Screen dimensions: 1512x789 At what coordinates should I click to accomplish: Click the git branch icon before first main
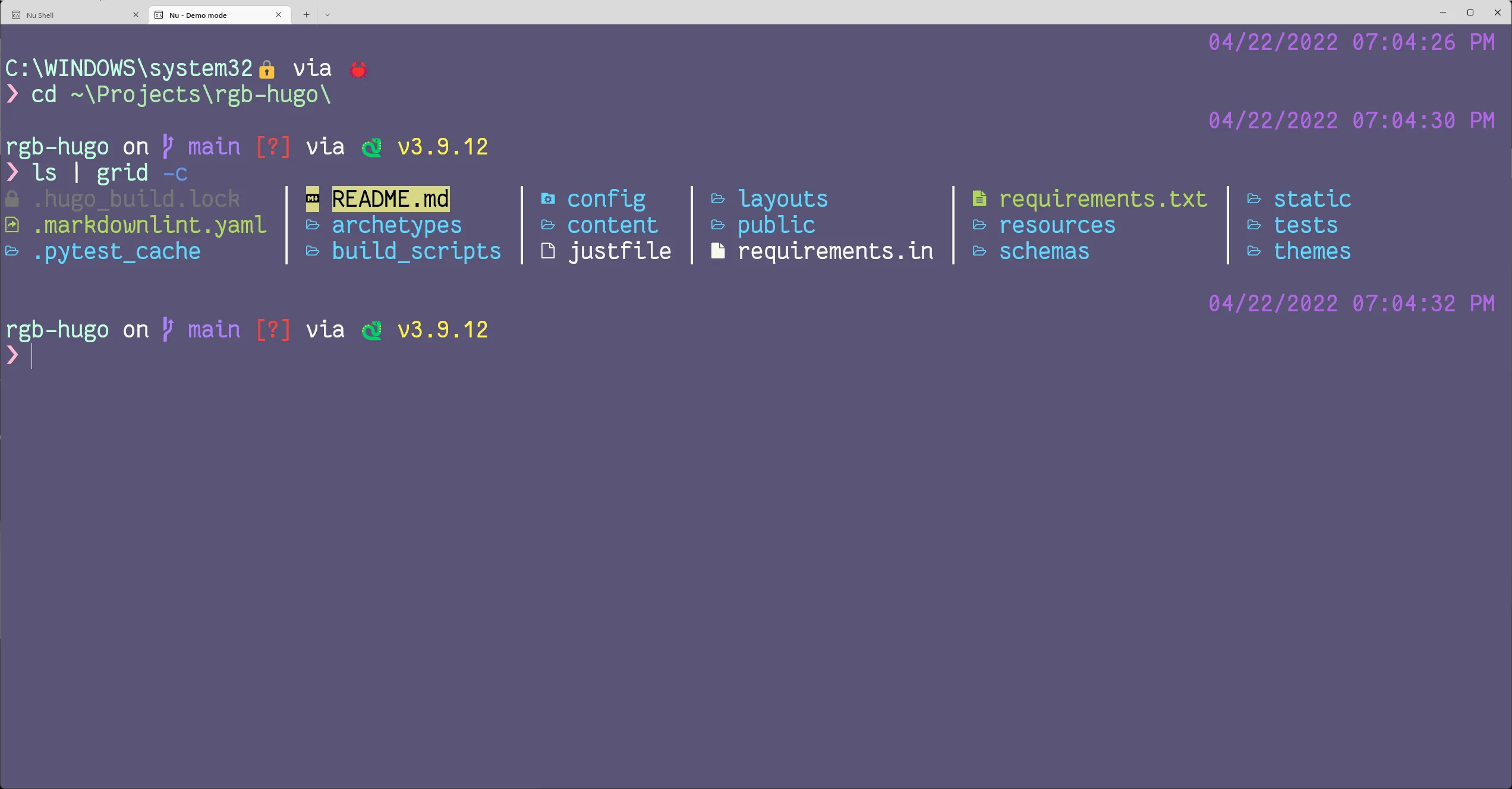tap(168, 147)
